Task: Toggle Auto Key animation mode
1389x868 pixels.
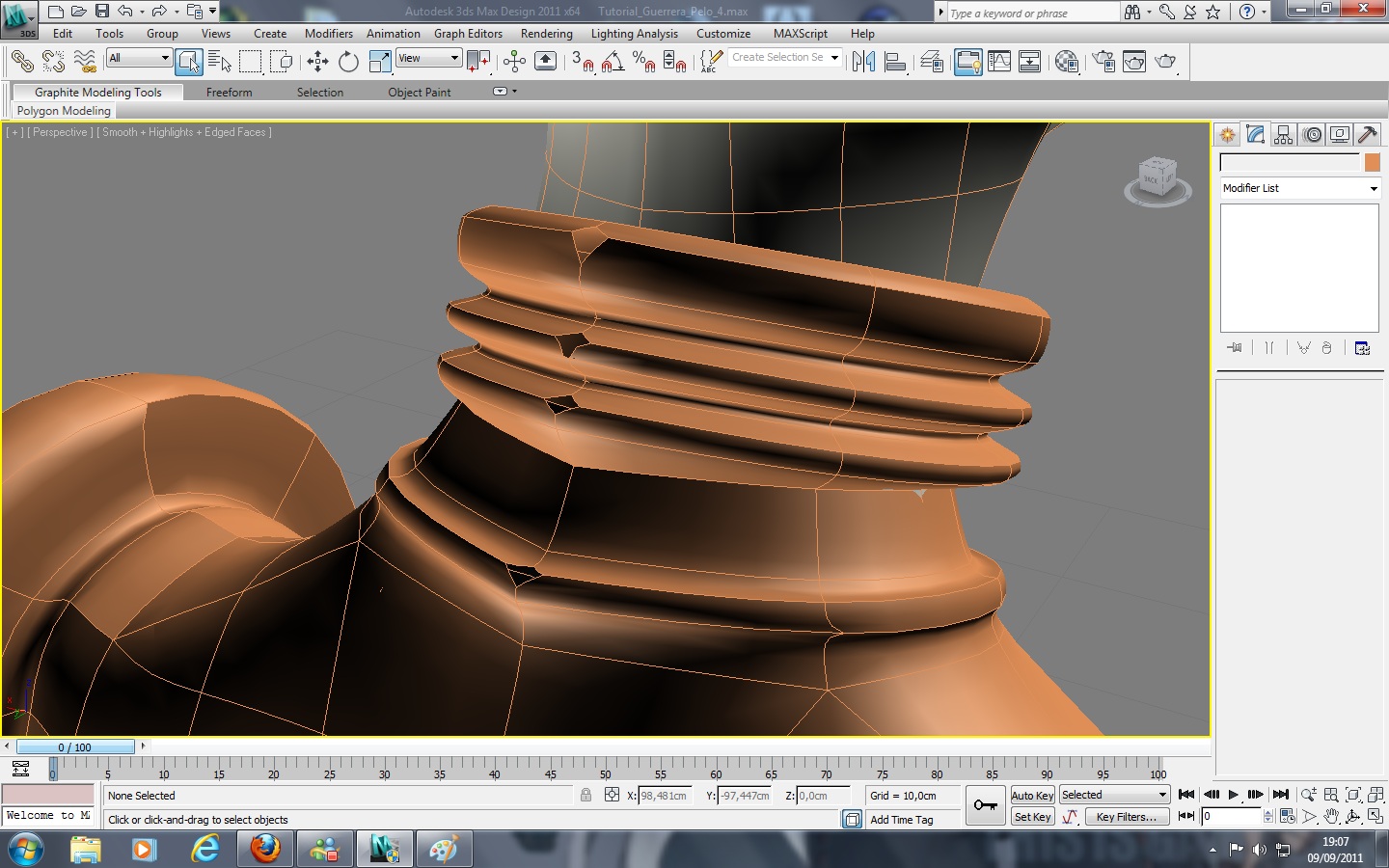Action: point(1032,796)
